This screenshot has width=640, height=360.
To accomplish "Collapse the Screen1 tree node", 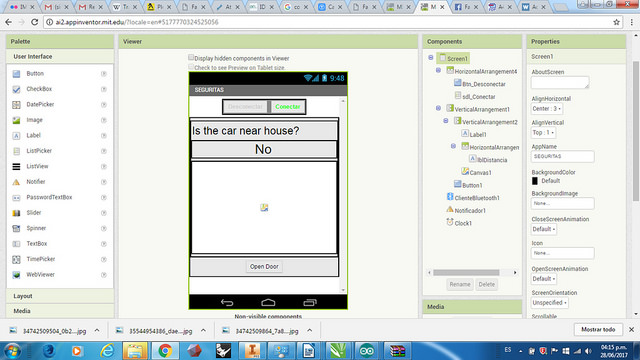I will coord(431,58).
